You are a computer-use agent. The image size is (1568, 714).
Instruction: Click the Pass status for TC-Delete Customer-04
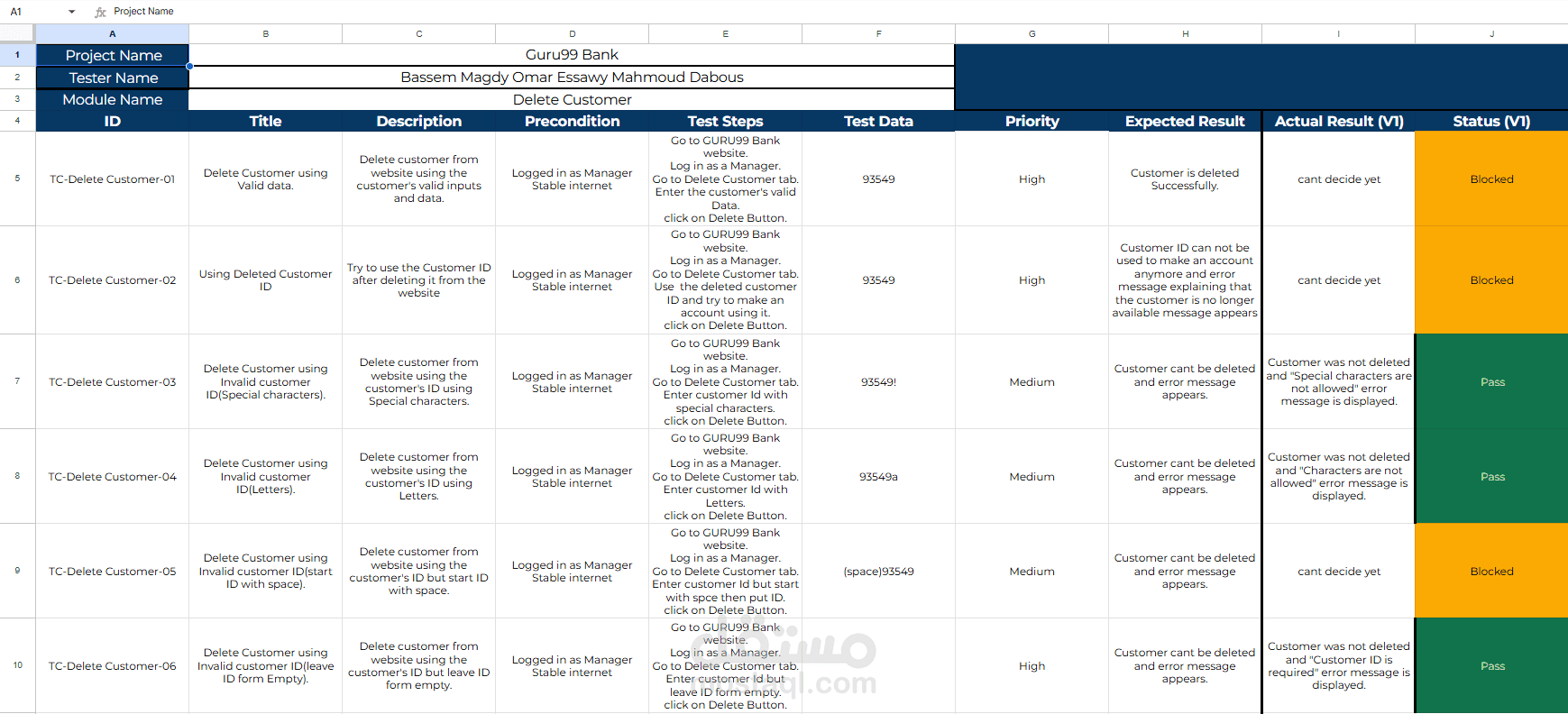(x=1492, y=476)
